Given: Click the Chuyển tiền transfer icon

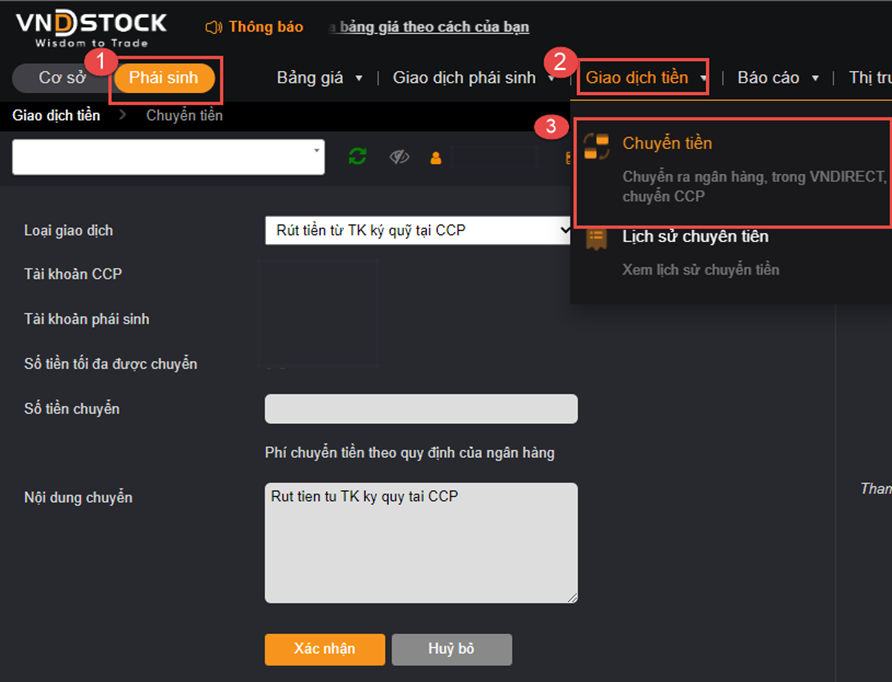Looking at the screenshot, I should pyautogui.click(x=596, y=146).
